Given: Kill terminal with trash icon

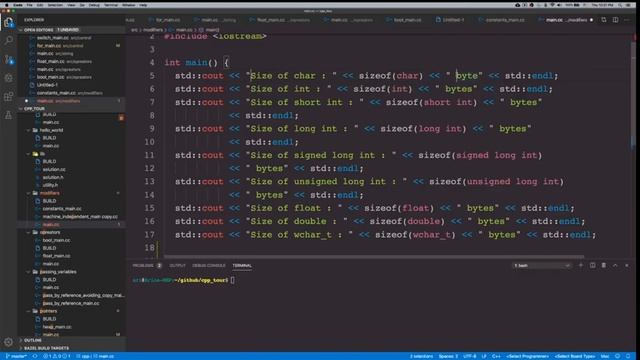Looking at the screenshot, I should (604, 265).
